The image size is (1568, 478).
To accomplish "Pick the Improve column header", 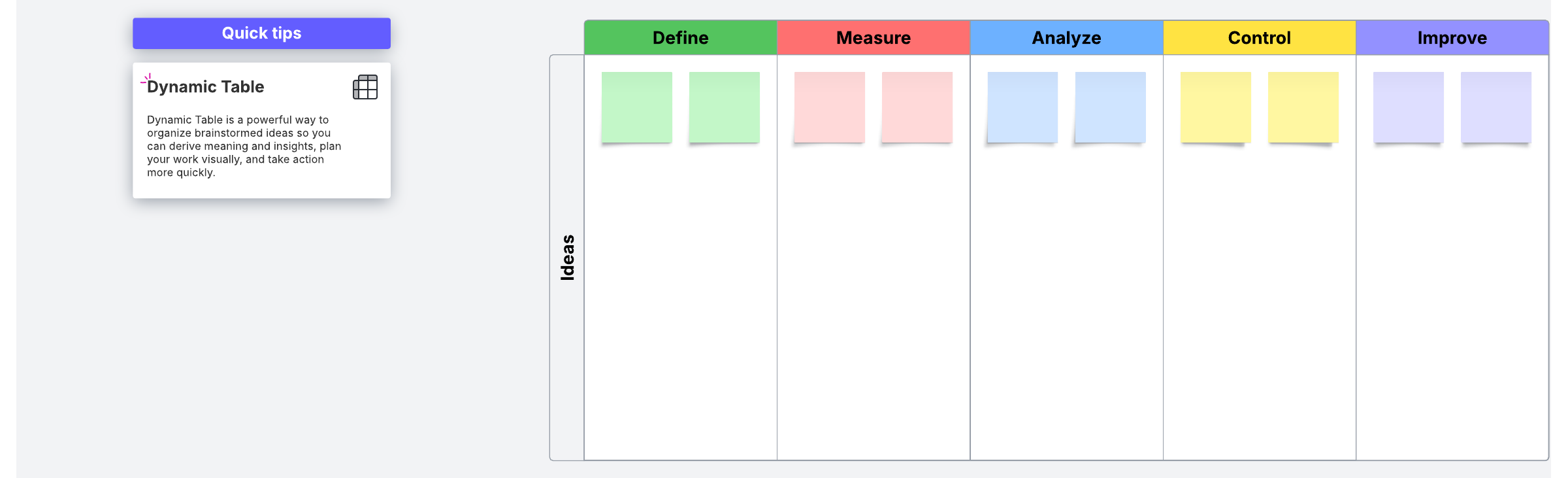I will coord(1452,38).
